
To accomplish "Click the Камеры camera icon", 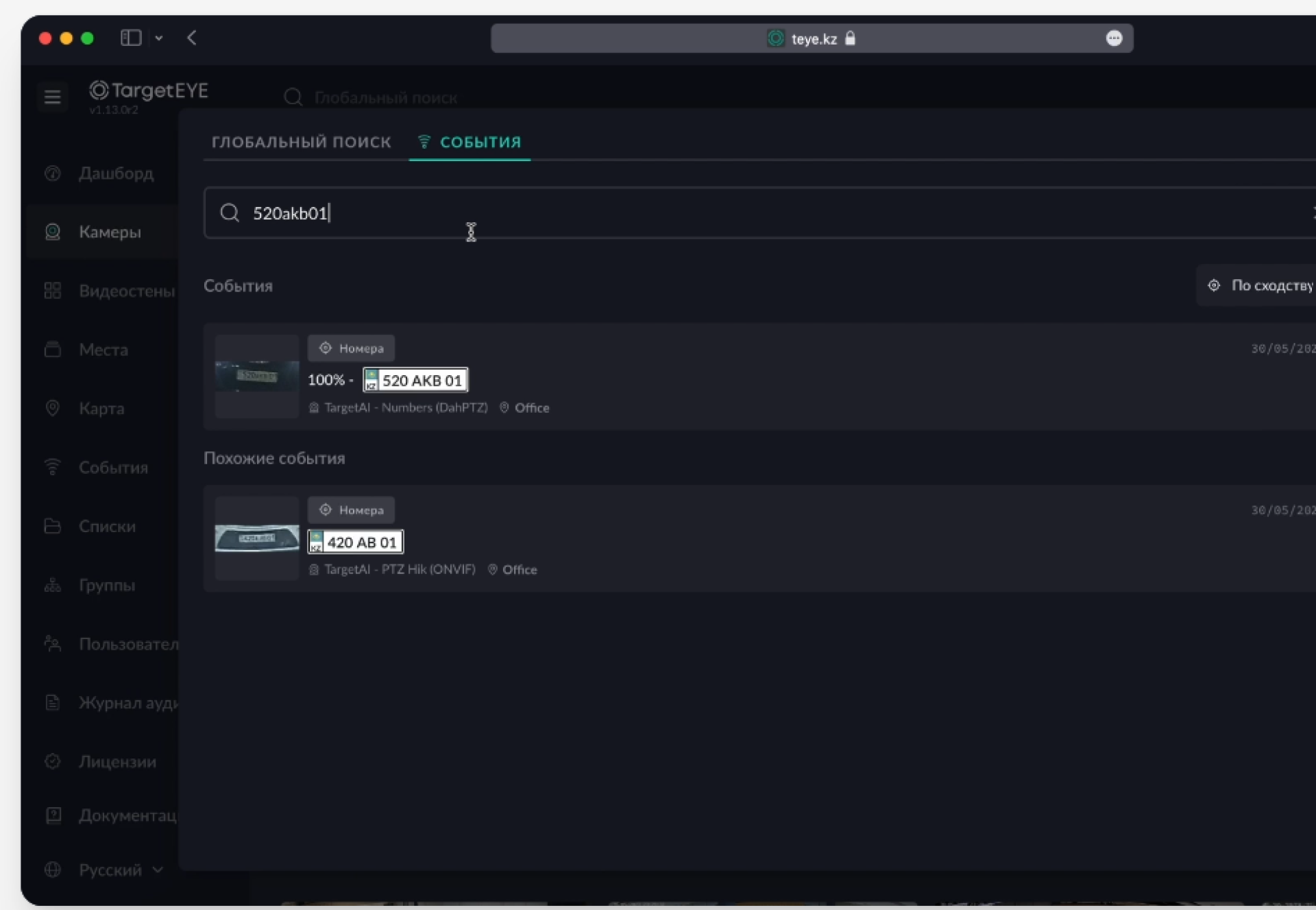I will (53, 232).
